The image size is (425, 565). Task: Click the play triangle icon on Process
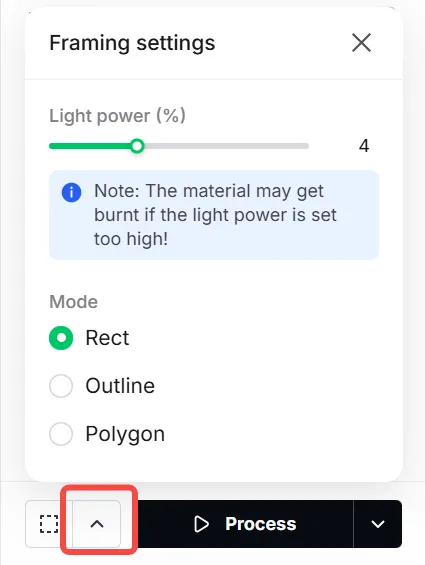click(201, 524)
